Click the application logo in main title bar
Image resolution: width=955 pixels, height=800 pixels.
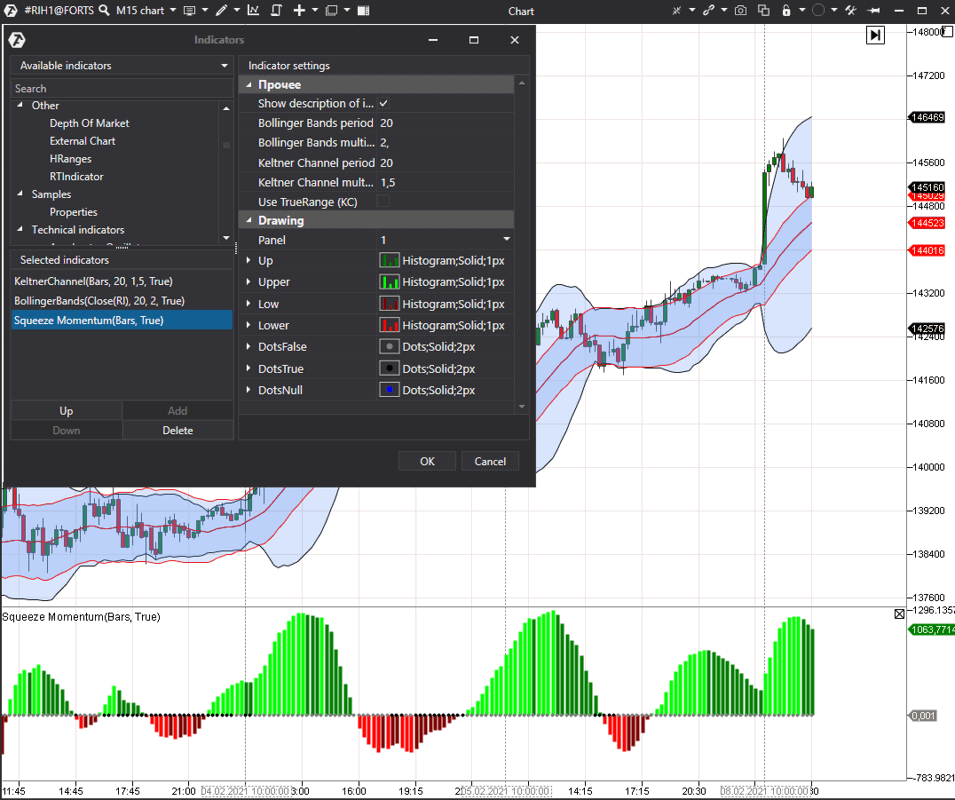point(10,10)
